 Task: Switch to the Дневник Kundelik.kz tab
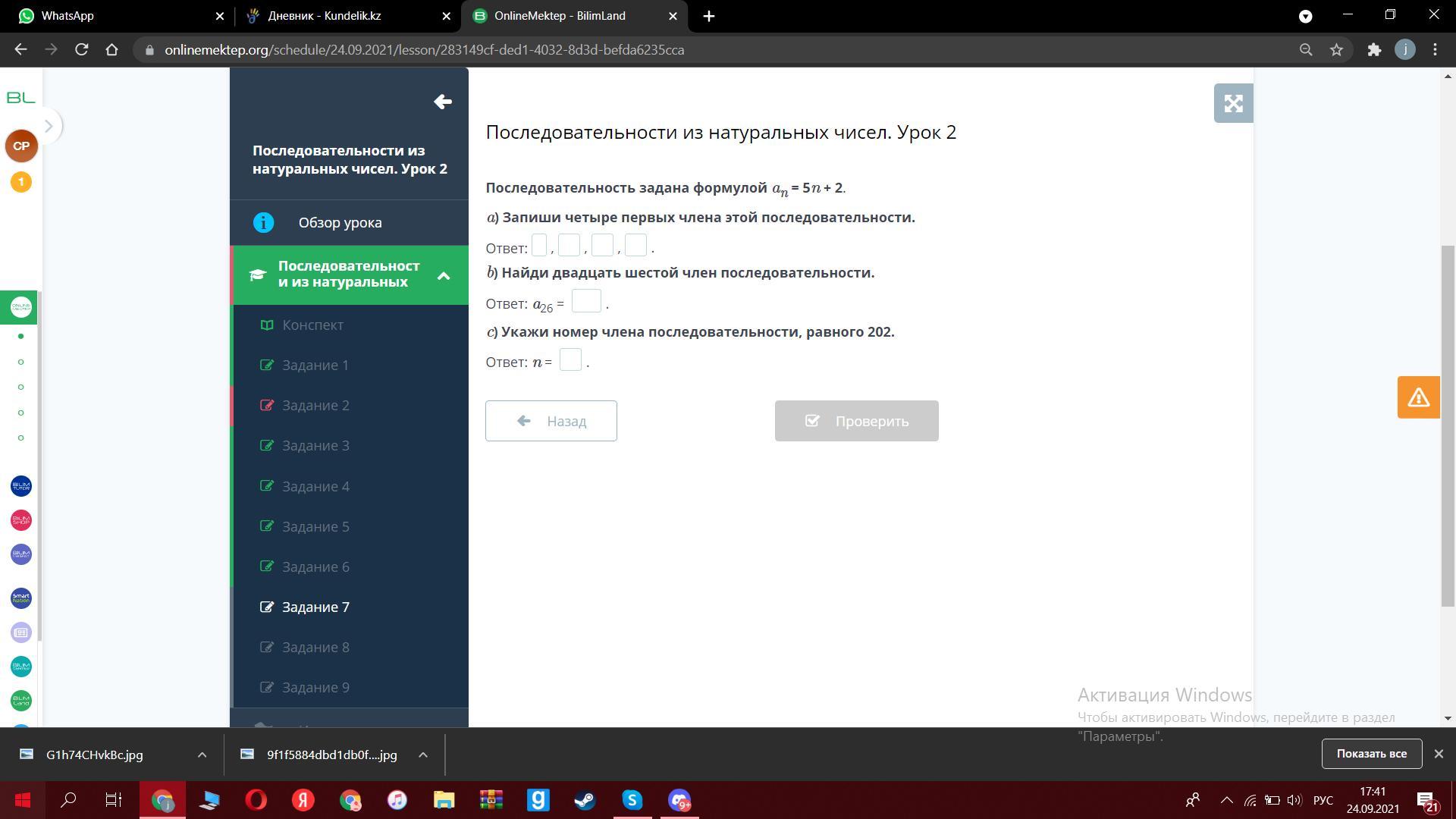coord(325,16)
